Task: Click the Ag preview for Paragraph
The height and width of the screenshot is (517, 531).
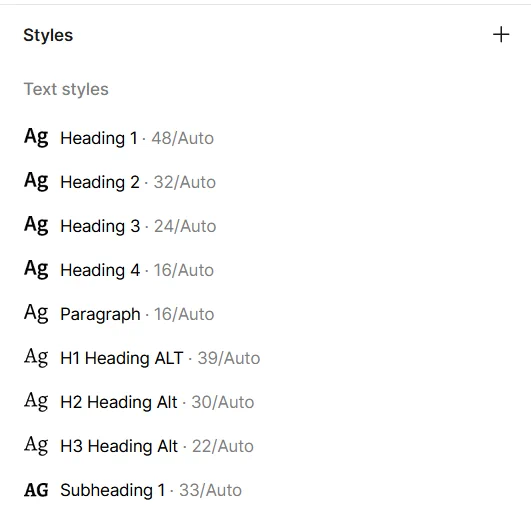Action: [x=36, y=314]
